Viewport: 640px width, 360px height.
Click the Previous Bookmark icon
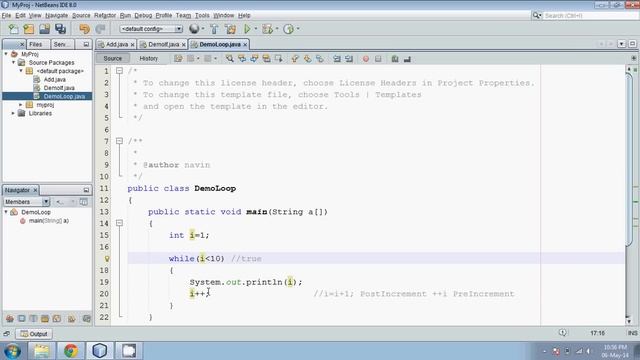point(295,59)
